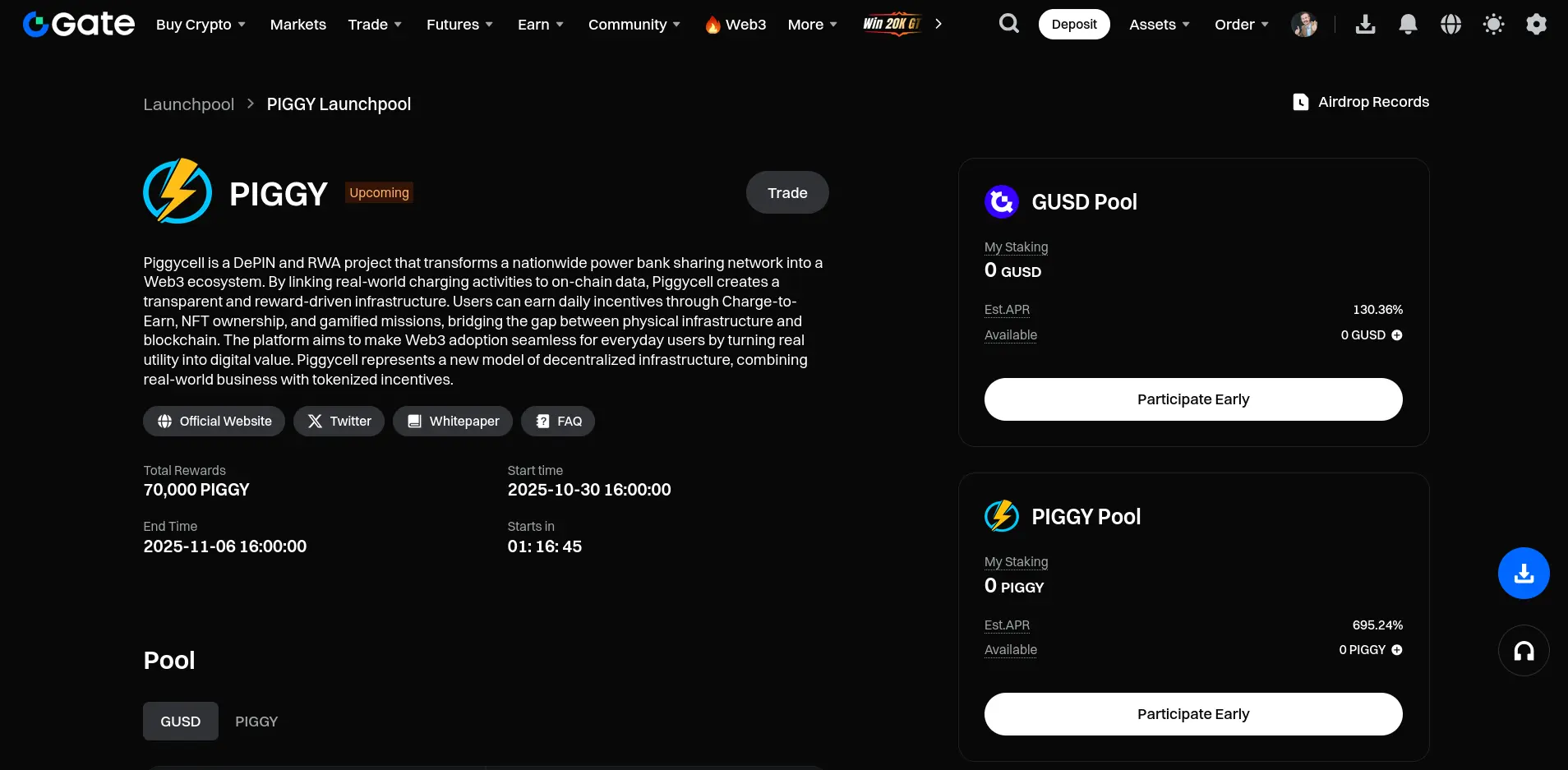Click Est.APR label in GUSD Pool
This screenshot has width=1568, height=770.
[x=1008, y=310]
